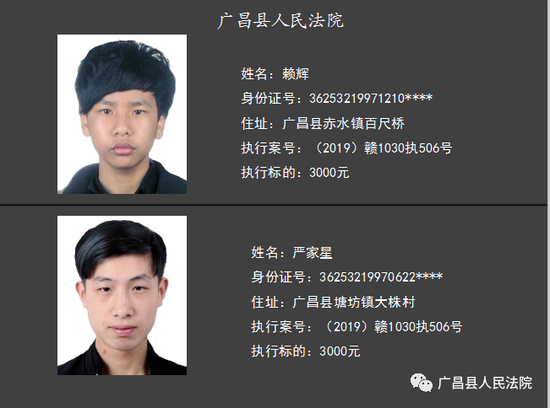Image resolution: width=550 pixels, height=408 pixels.
Task: Click the 执行标的 label in the bottom entry
Action: point(279,351)
